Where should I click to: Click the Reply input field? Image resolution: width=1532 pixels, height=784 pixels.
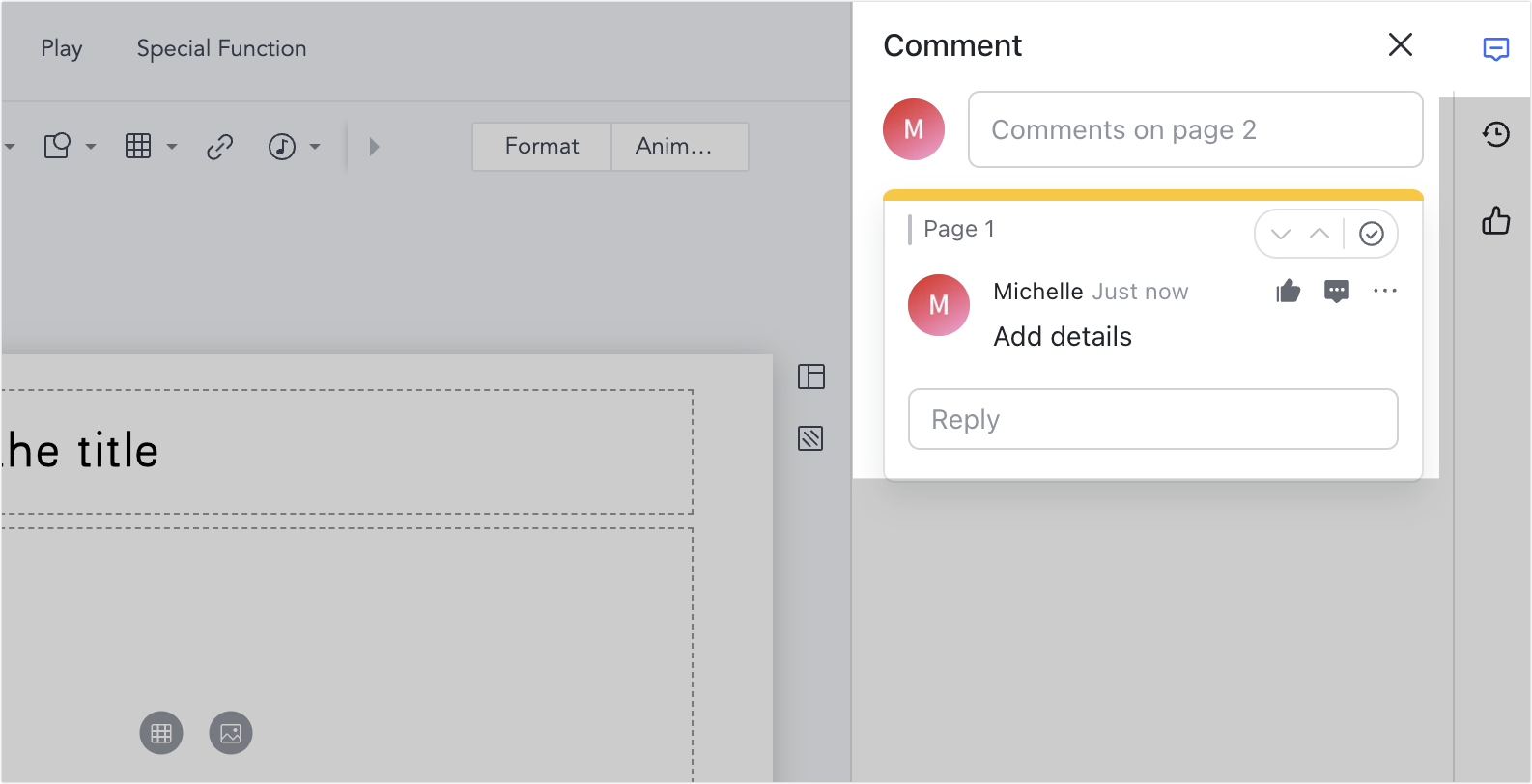1152,419
